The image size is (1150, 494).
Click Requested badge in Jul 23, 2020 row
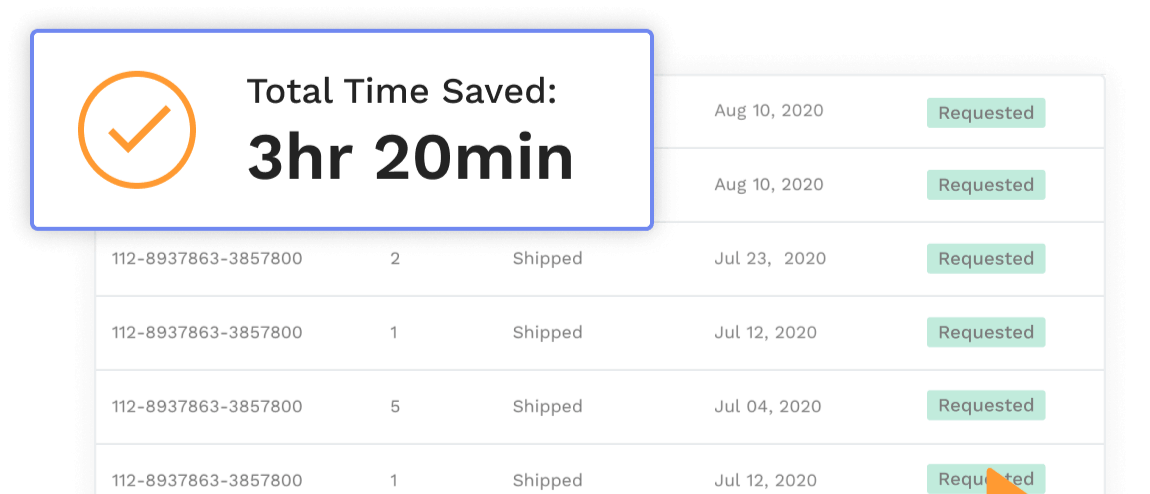pos(986,259)
